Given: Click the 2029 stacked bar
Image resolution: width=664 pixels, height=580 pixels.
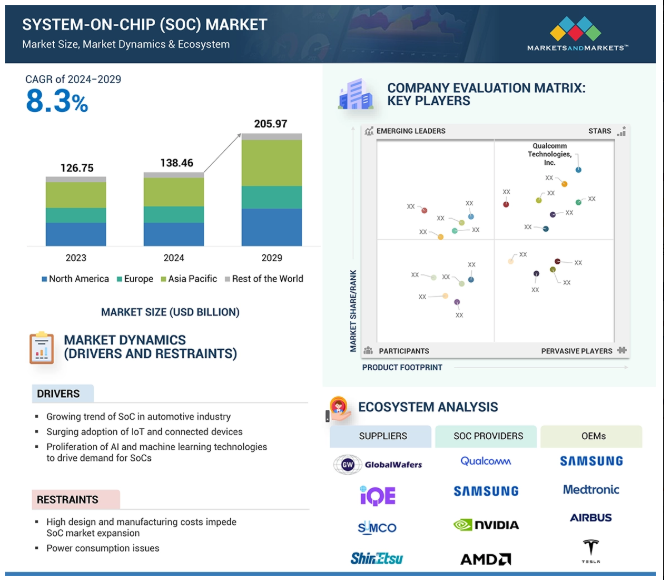Looking at the screenshot, I should (271, 190).
